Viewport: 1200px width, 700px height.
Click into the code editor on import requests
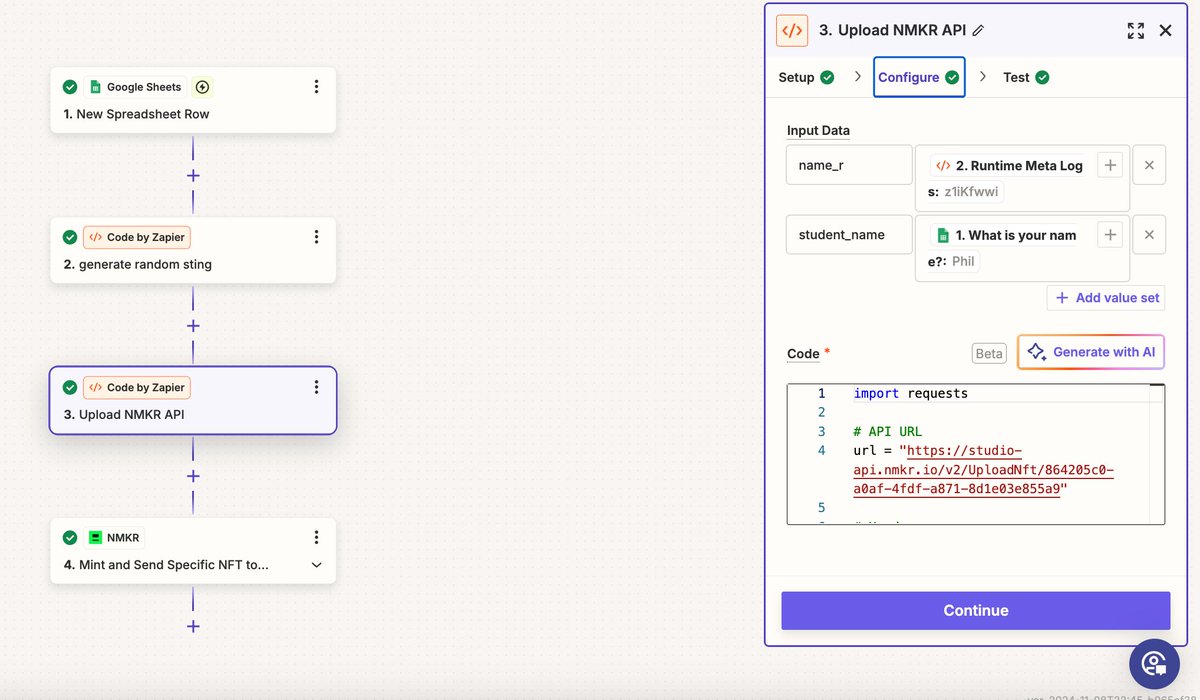click(x=910, y=393)
